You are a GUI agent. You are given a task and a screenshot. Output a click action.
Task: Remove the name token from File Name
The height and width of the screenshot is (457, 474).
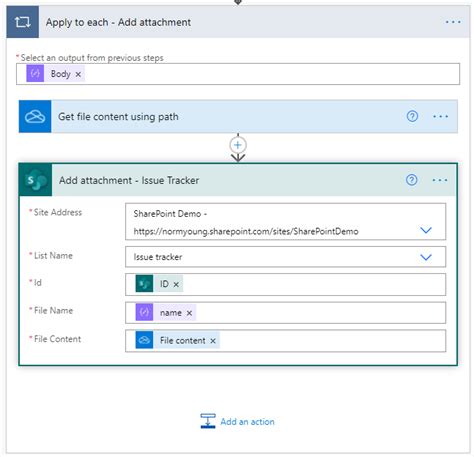pyautogui.click(x=189, y=313)
